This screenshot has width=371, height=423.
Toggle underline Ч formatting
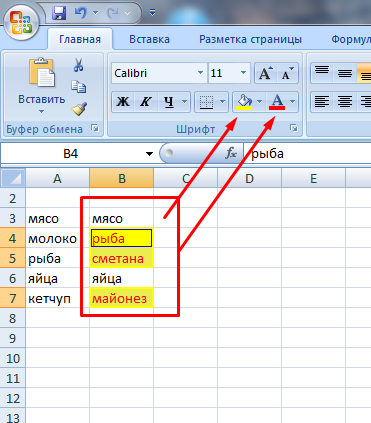pos(169,102)
